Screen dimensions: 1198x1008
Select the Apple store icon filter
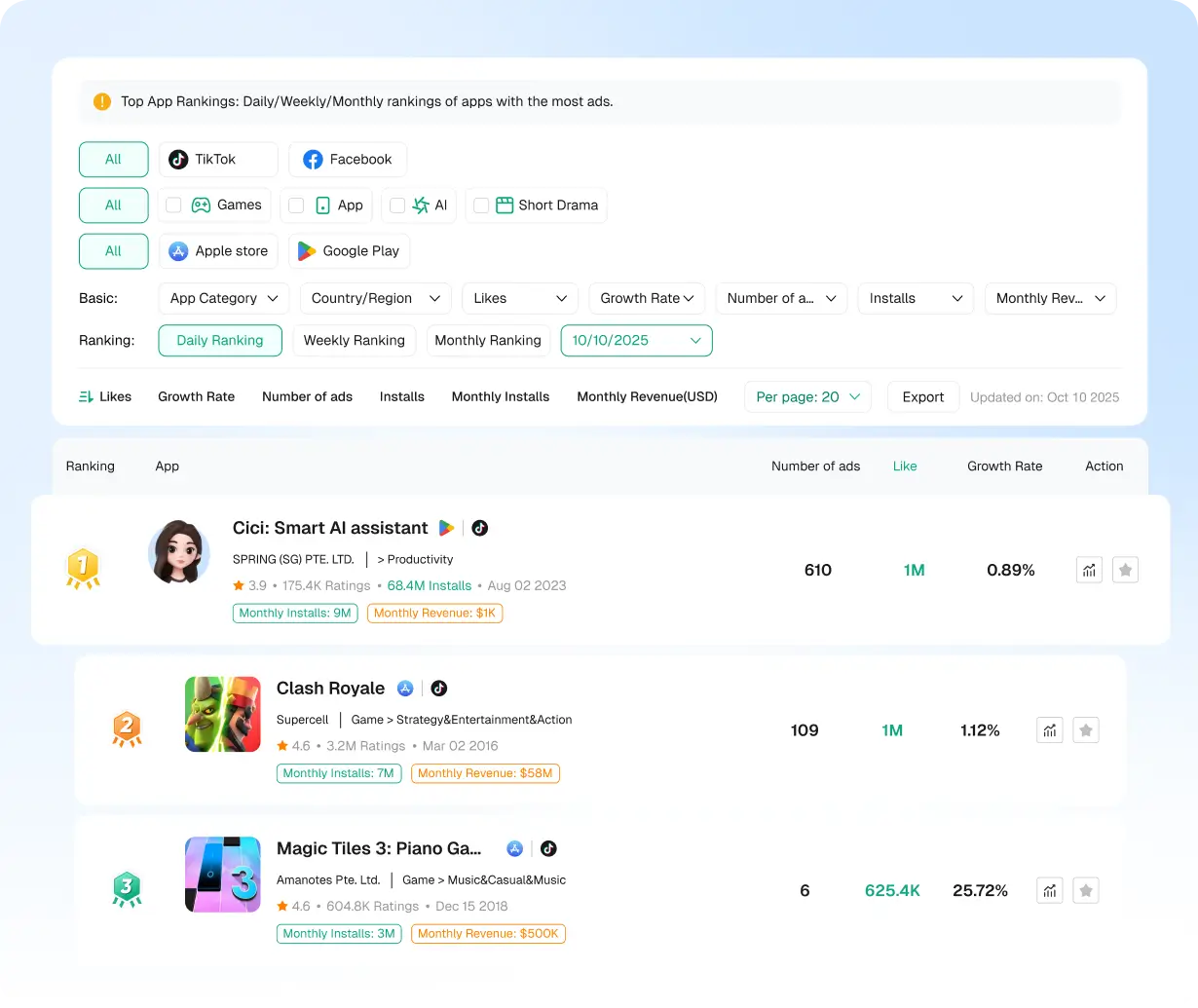pyautogui.click(x=177, y=251)
